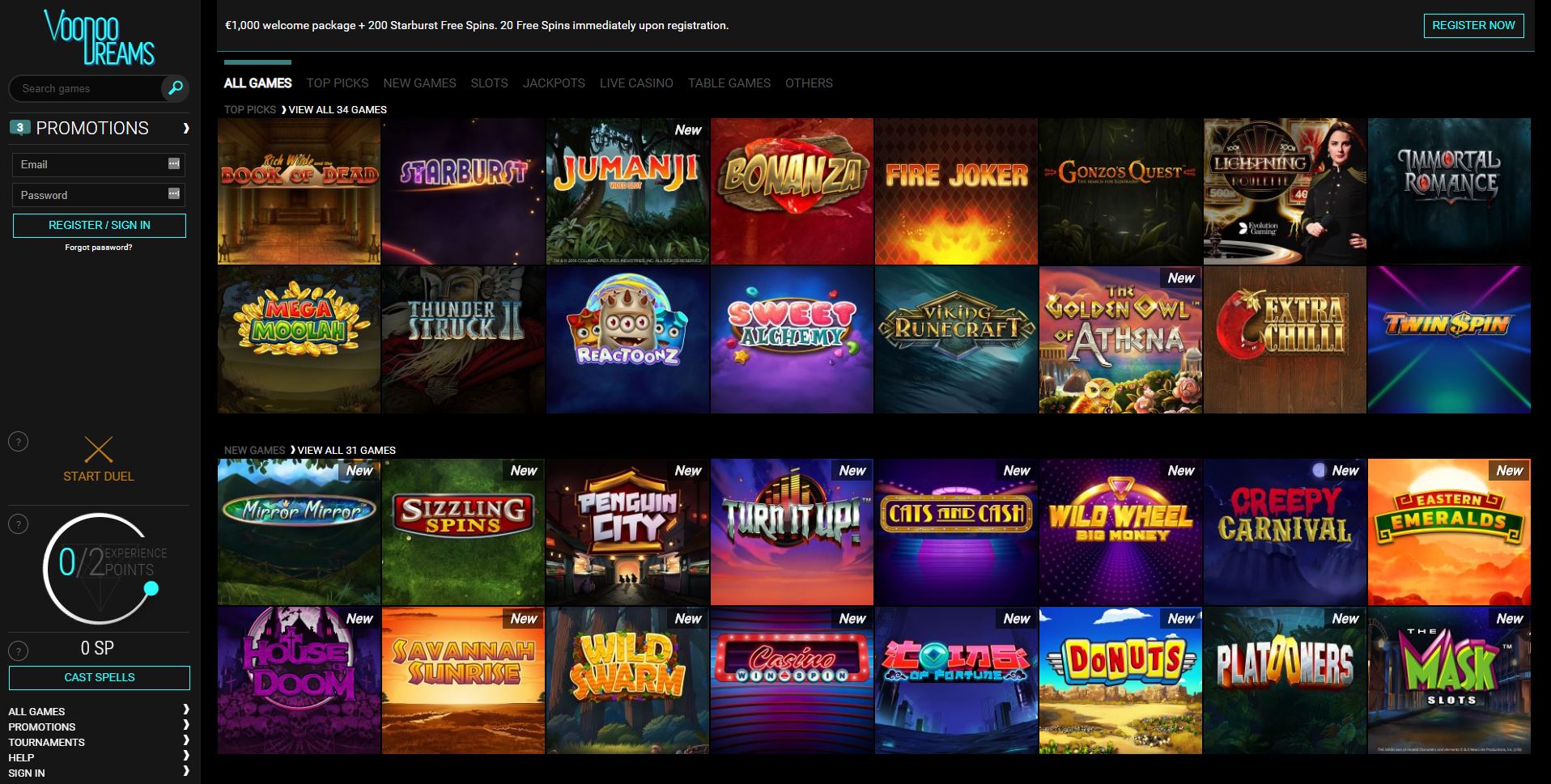1551x784 pixels.
Task: Open Lightning Roulette live game
Action: pos(1285,192)
